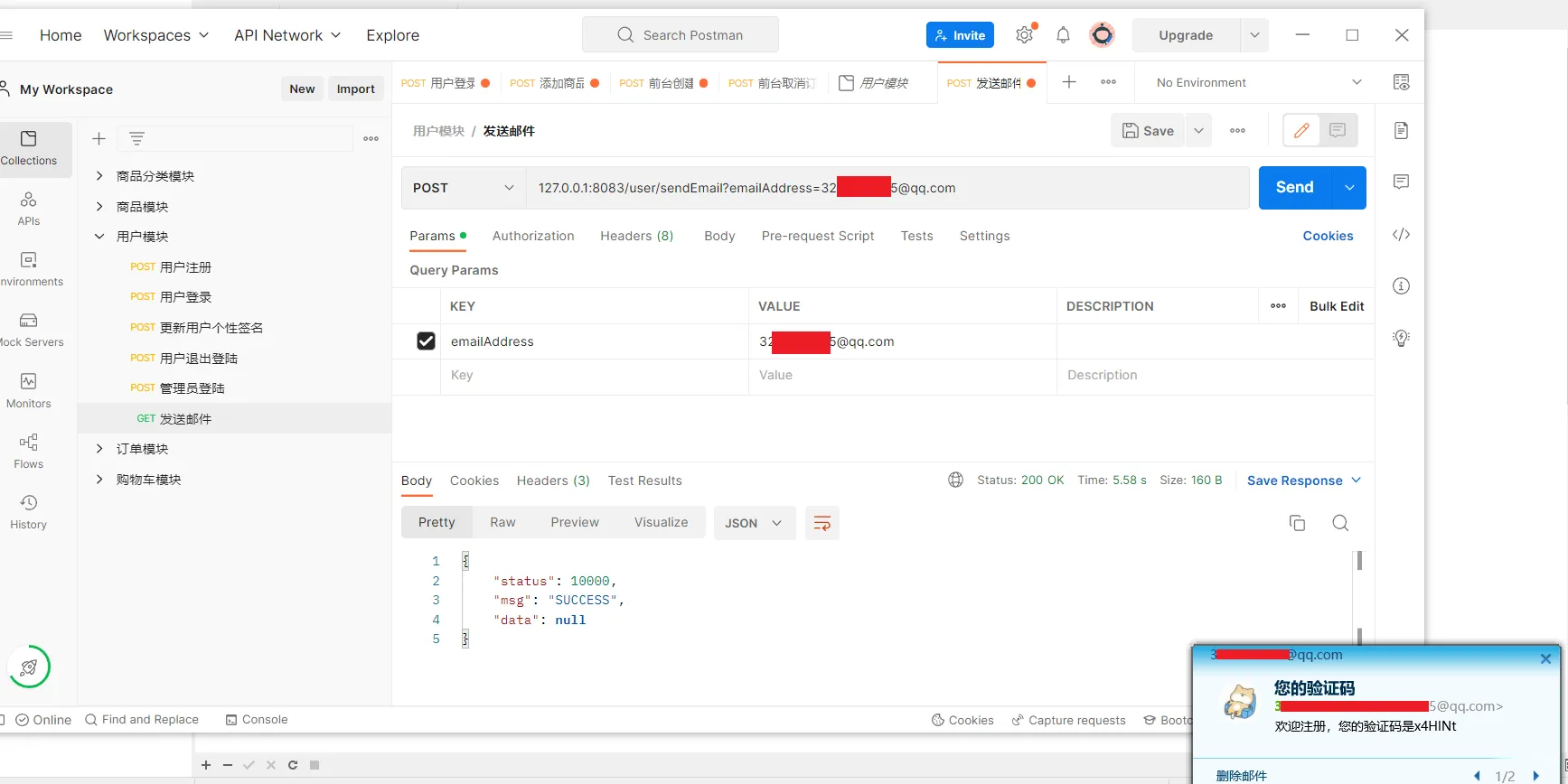This screenshot has height=784, width=1568.
Task: Open the Save Response dropdown
Action: click(x=1304, y=481)
